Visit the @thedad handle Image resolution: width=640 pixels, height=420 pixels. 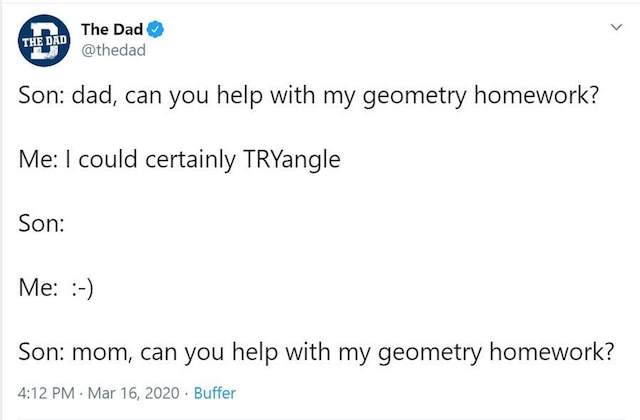click(113, 50)
